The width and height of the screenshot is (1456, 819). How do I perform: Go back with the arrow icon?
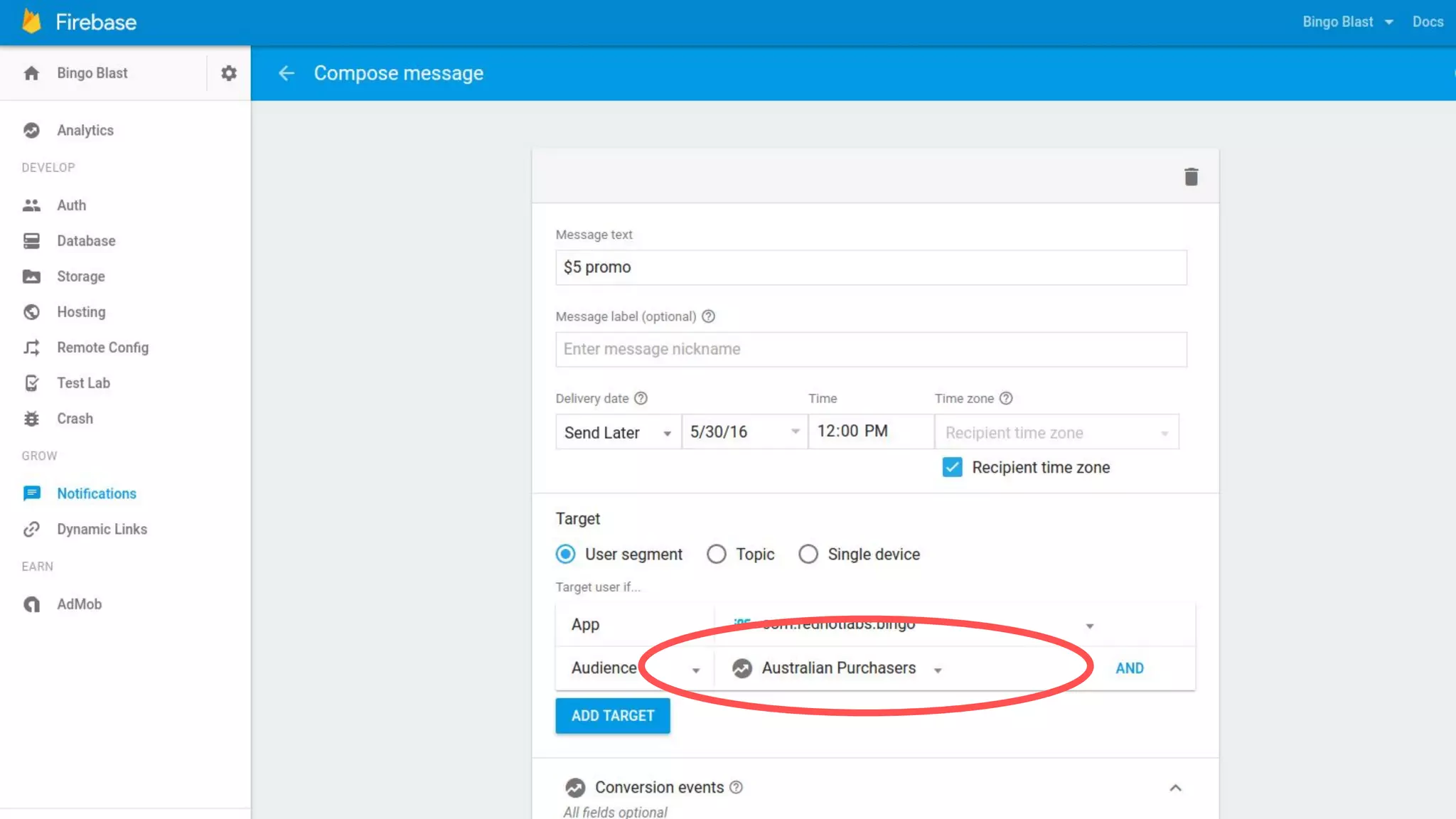point(286,73)
